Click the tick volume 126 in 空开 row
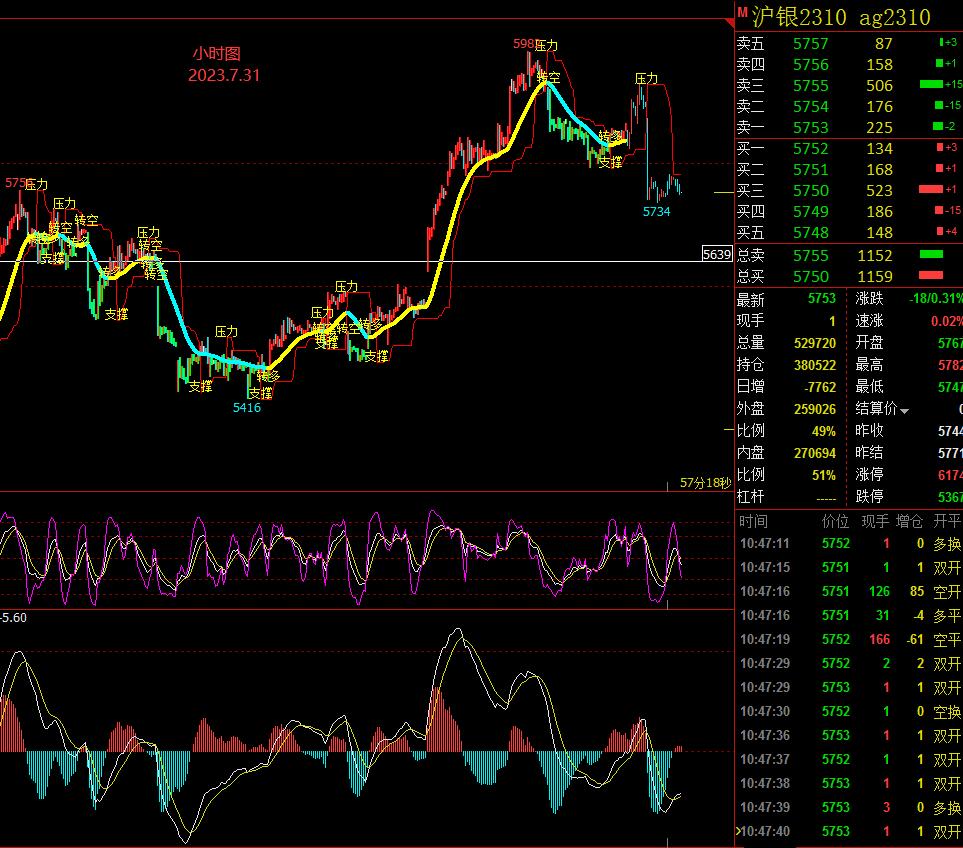This screenshot has width=963, height=848. pyautogui.click(x=879, y=591)
